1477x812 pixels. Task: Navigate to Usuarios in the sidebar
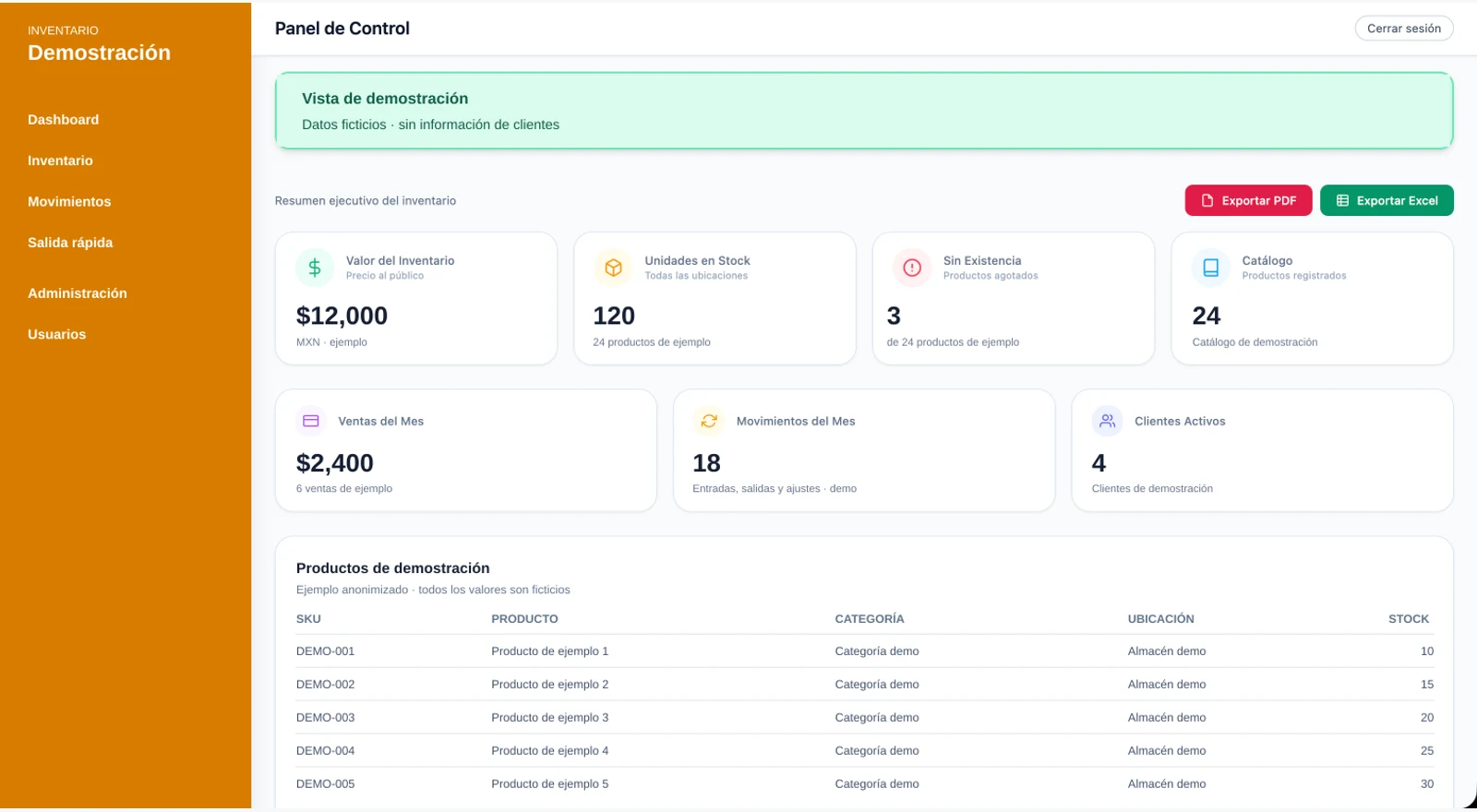coord(57,334)
